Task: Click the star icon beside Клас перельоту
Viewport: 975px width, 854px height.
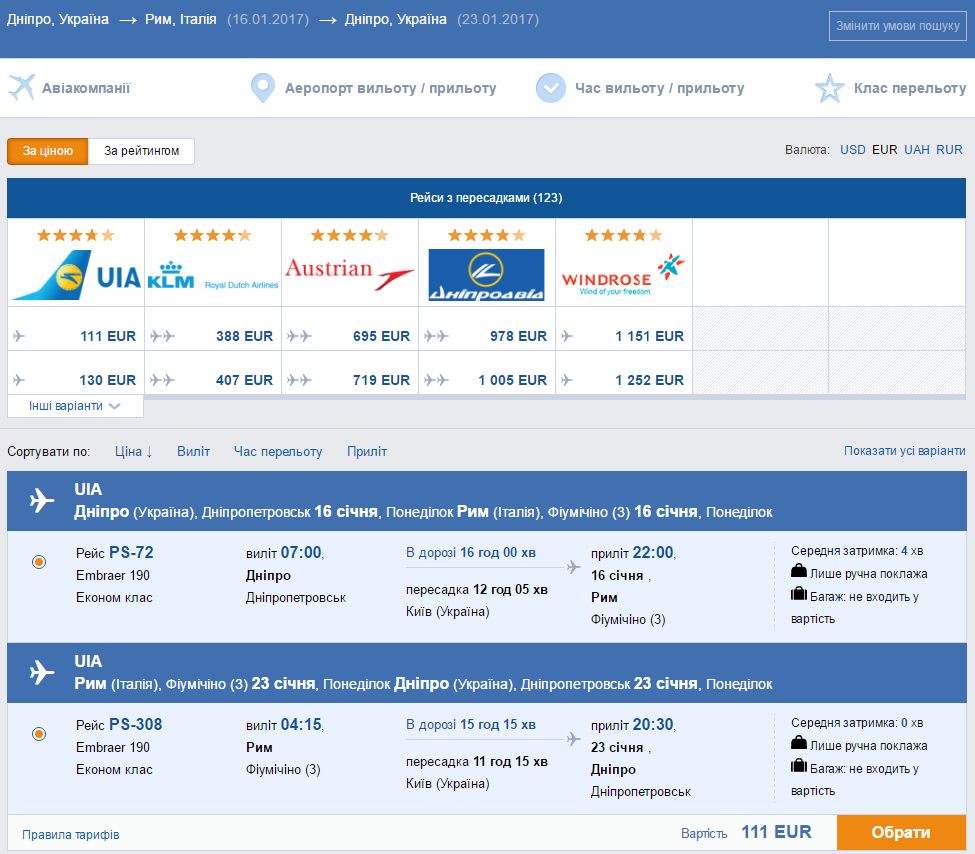Action: coord(829,88)
